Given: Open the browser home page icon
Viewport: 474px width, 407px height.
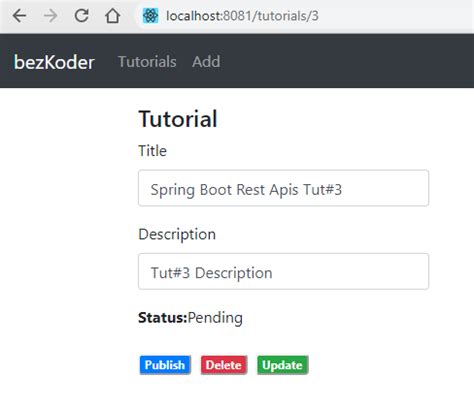Looking at the screenshot, I should tap(113, 16).
